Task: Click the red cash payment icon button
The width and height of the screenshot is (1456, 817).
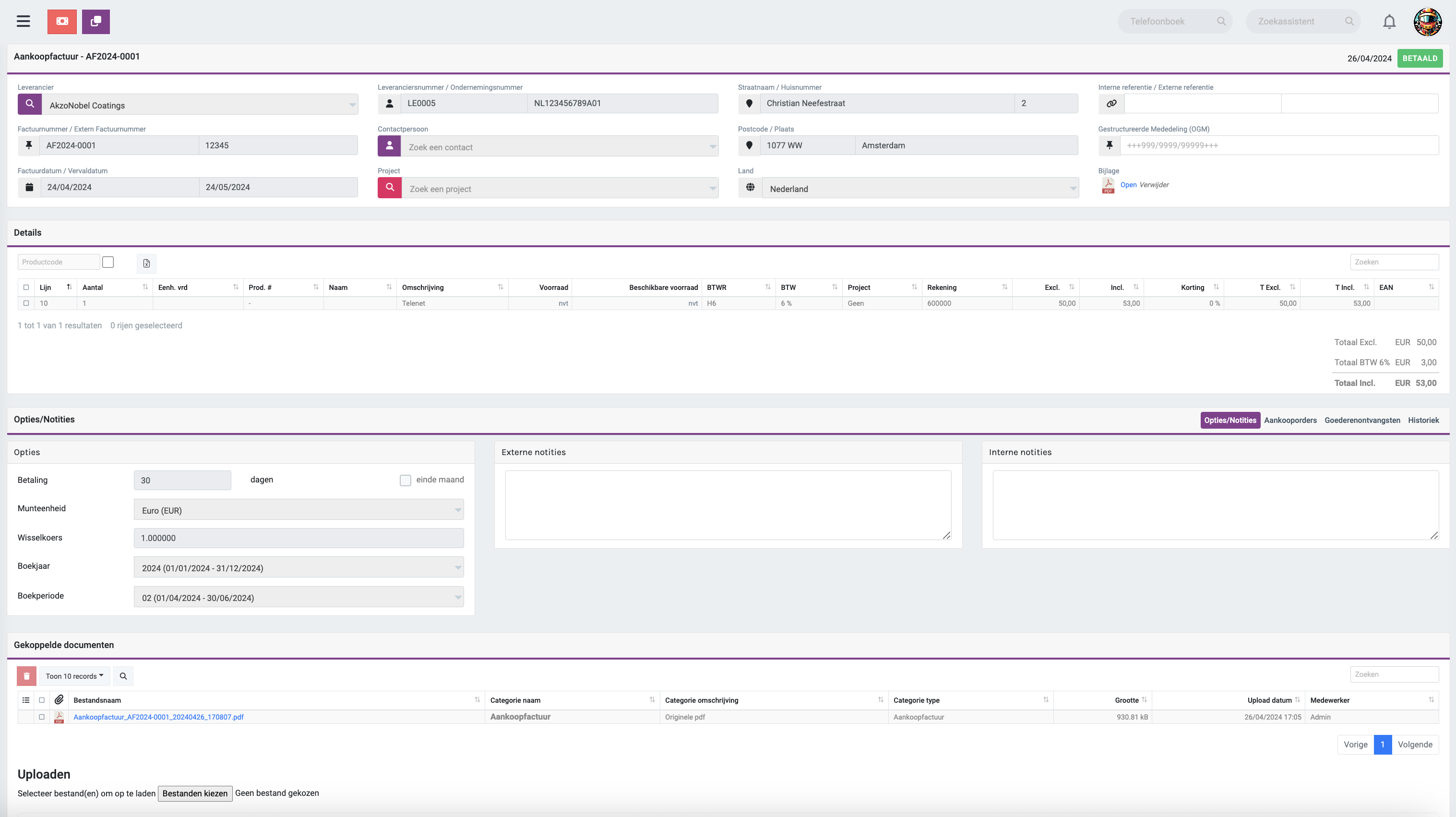Action: tap(62, 22)
